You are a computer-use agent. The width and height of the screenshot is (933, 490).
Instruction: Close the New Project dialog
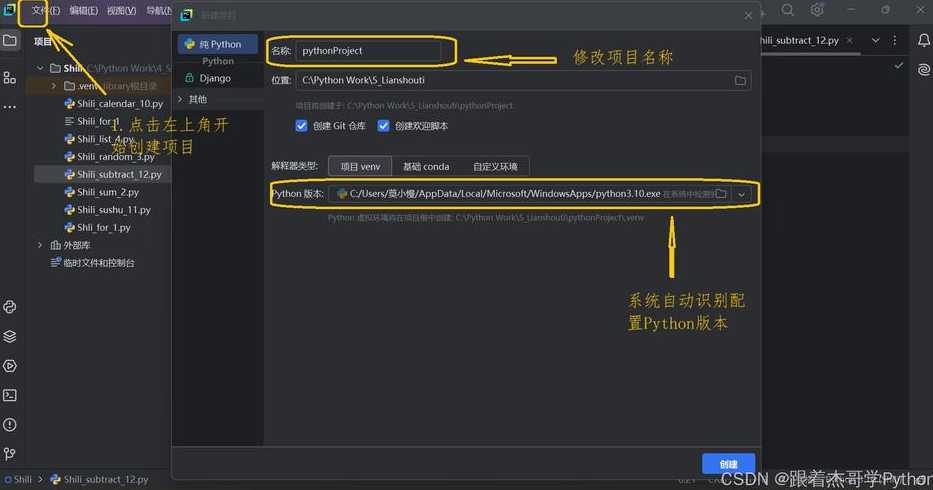(748, 16)
